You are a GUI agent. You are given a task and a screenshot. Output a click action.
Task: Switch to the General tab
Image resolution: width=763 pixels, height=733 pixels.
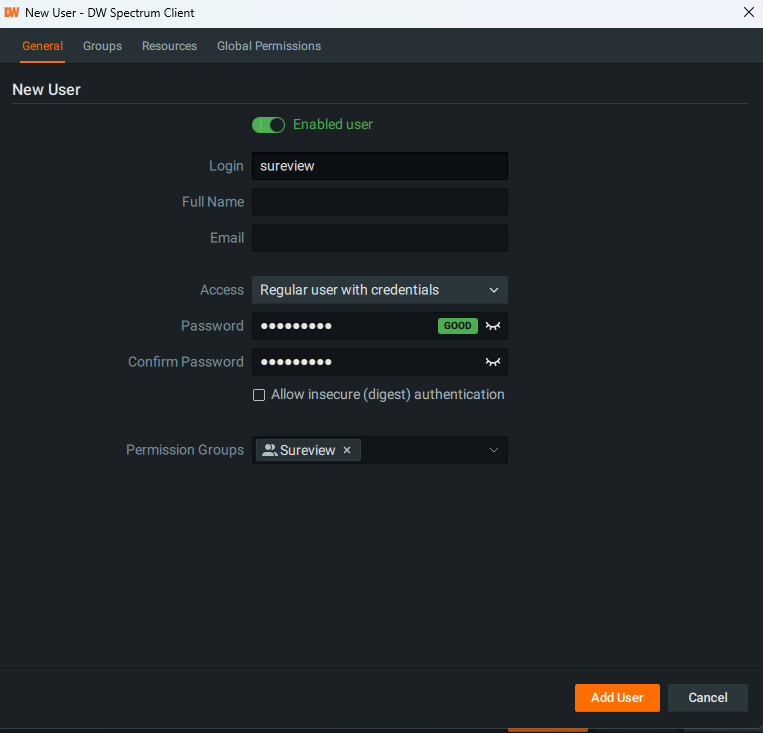[42, 46]
